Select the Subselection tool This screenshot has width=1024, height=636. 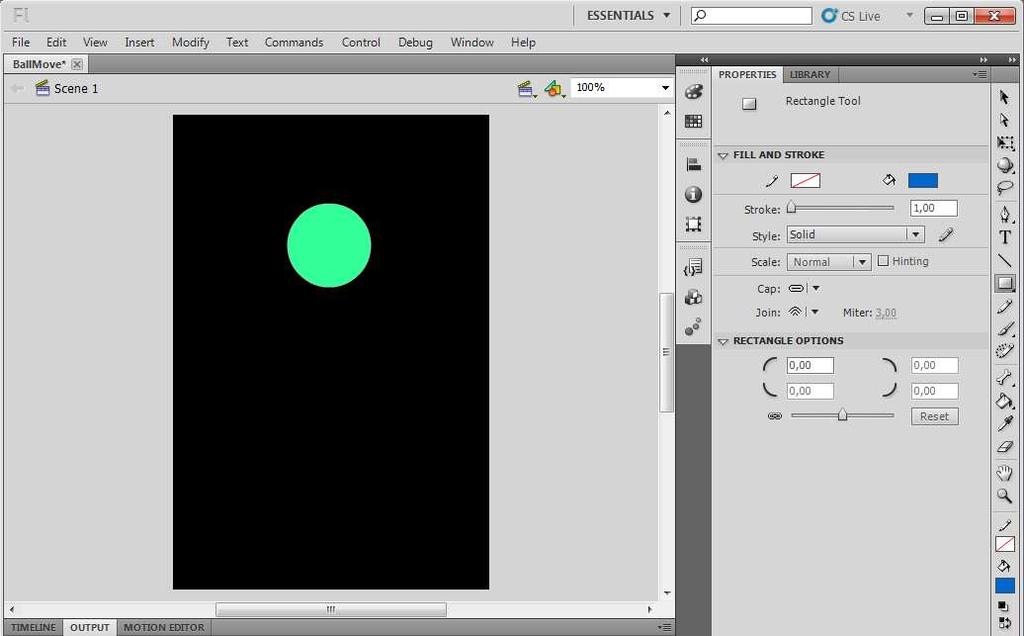click(1004, 120)
